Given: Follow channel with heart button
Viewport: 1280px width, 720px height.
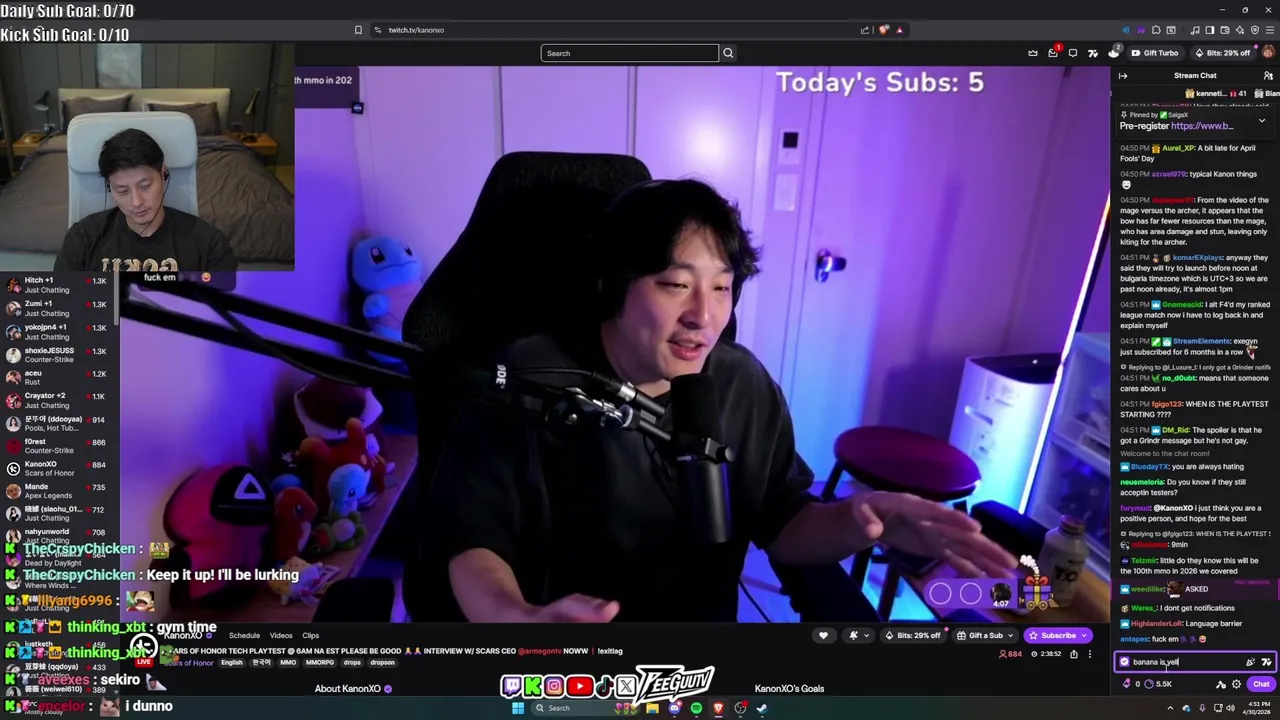Looking at the screenshot, I should tap(823, 635).
